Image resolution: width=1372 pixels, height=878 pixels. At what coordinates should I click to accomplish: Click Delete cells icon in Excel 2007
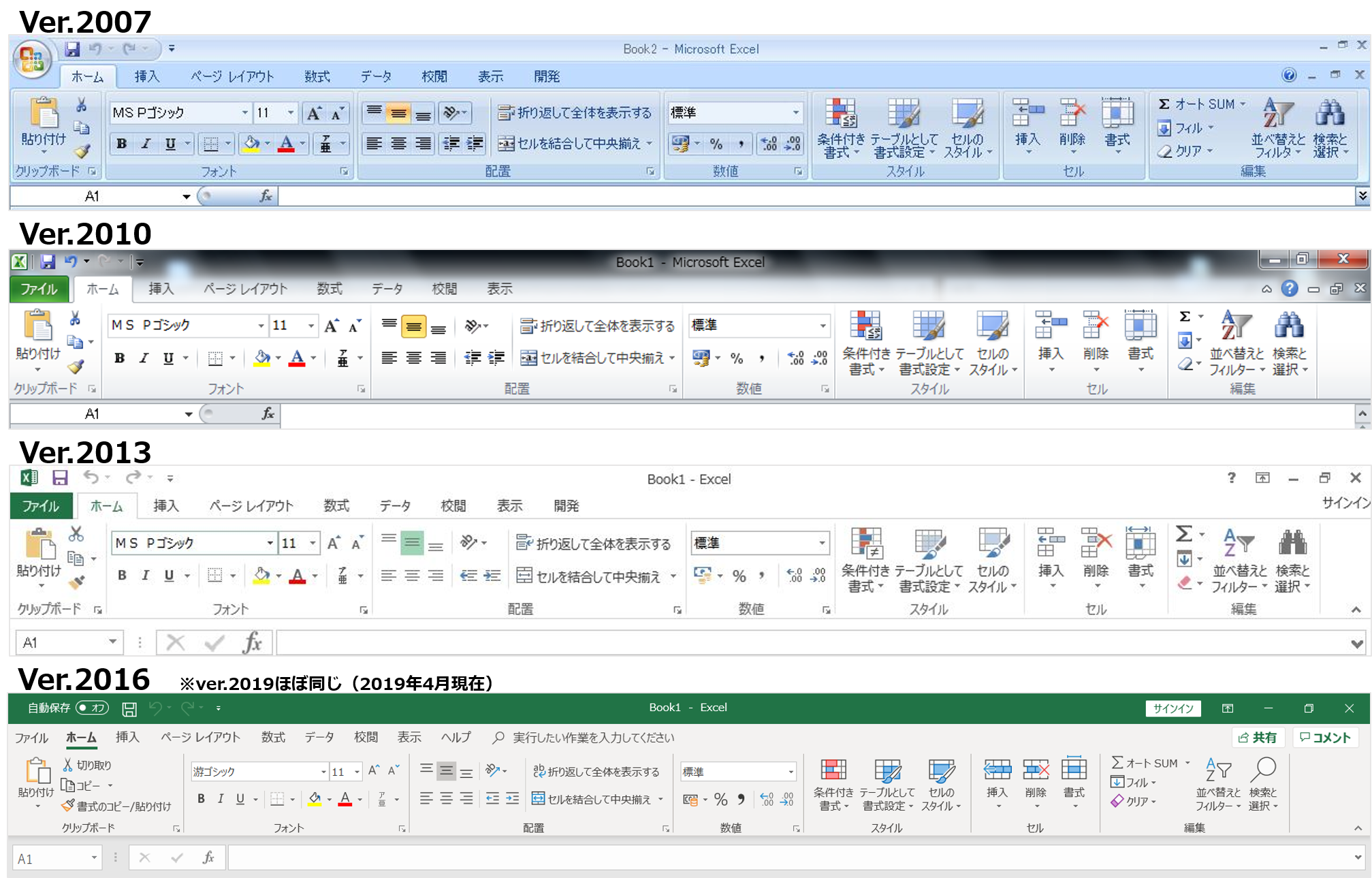(1072, 112)
